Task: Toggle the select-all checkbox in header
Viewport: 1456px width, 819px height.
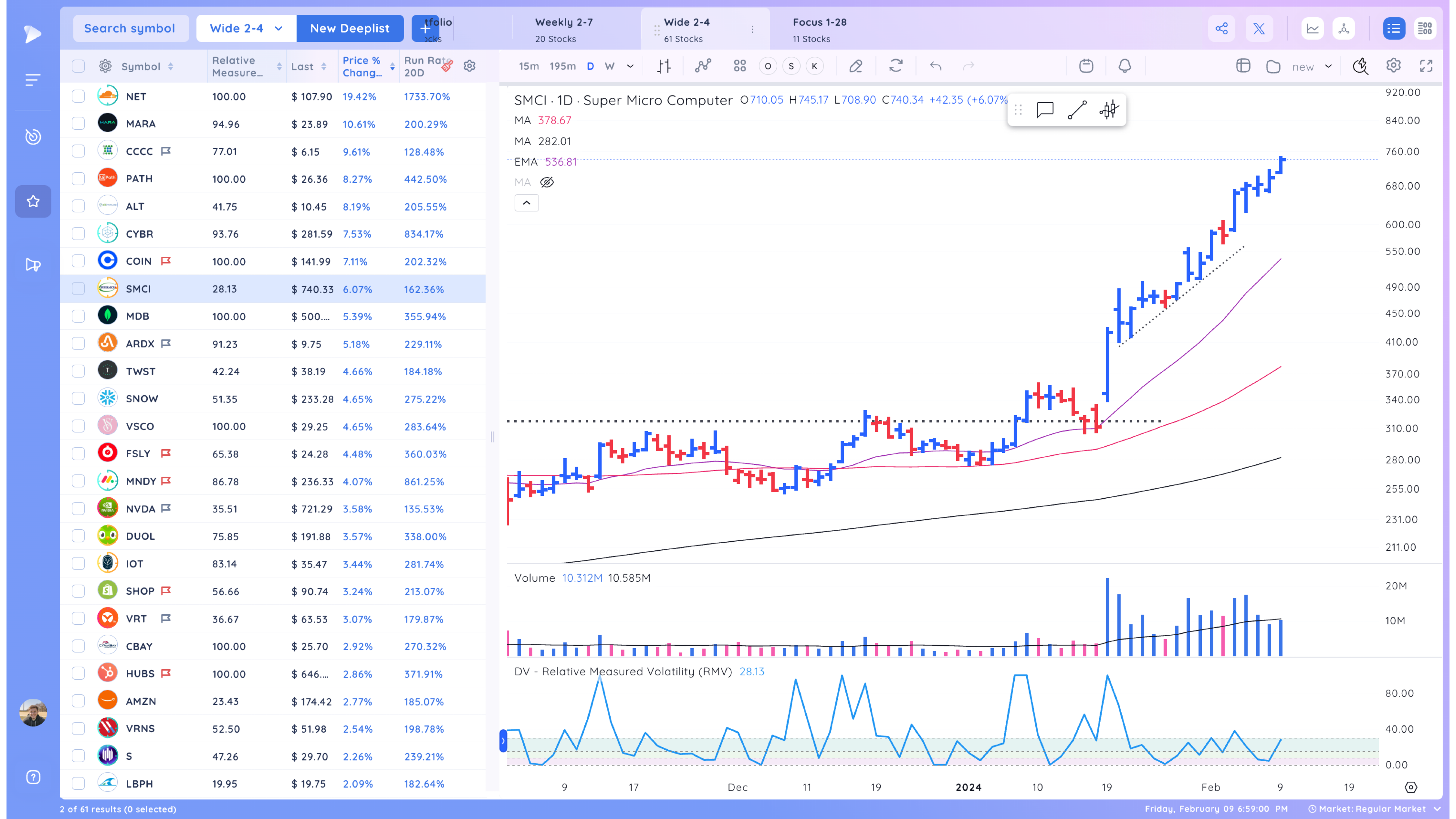Action: [78, 66]
